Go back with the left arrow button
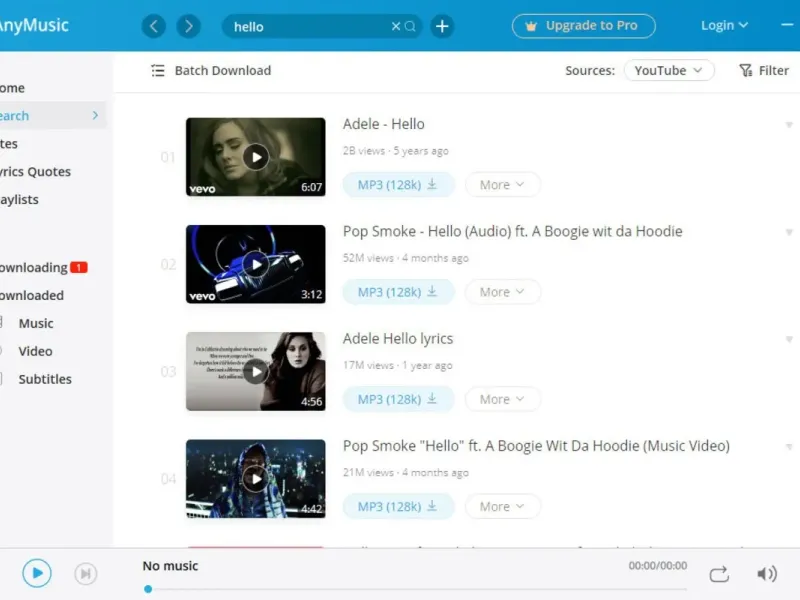 (x=154, y=26)
